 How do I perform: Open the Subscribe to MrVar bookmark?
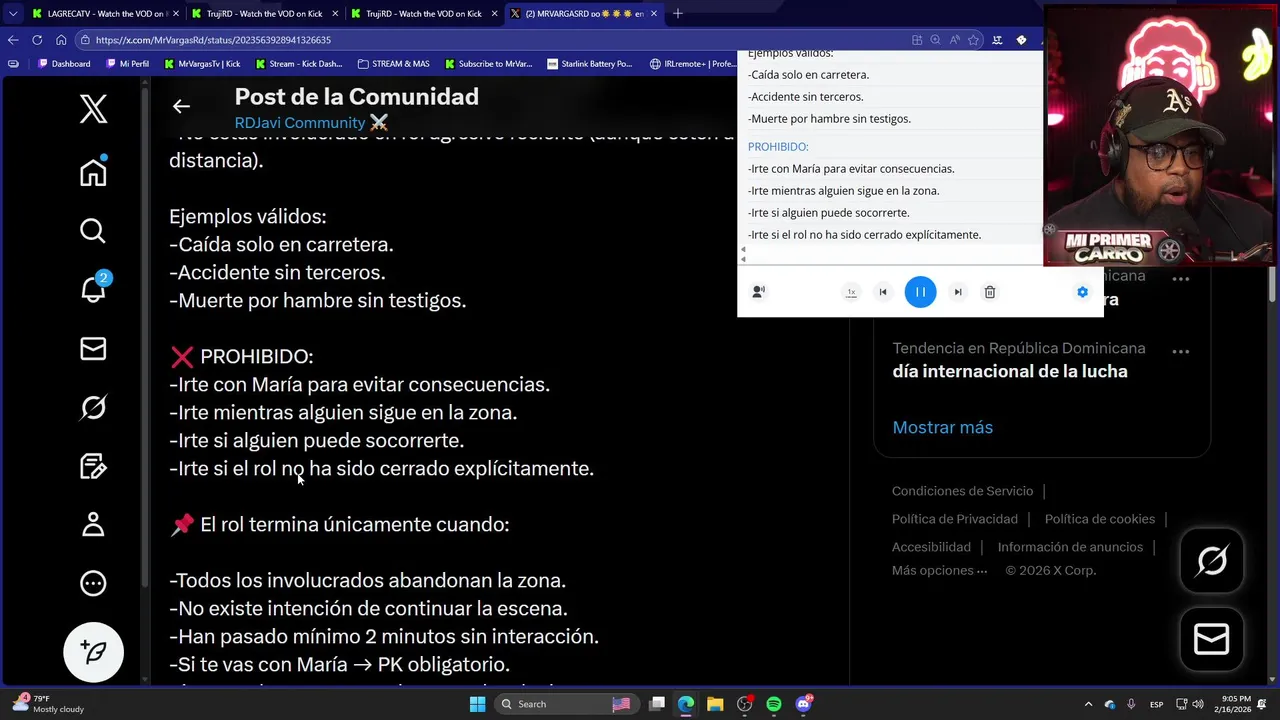pyautogui.click(x=487, y=64)
